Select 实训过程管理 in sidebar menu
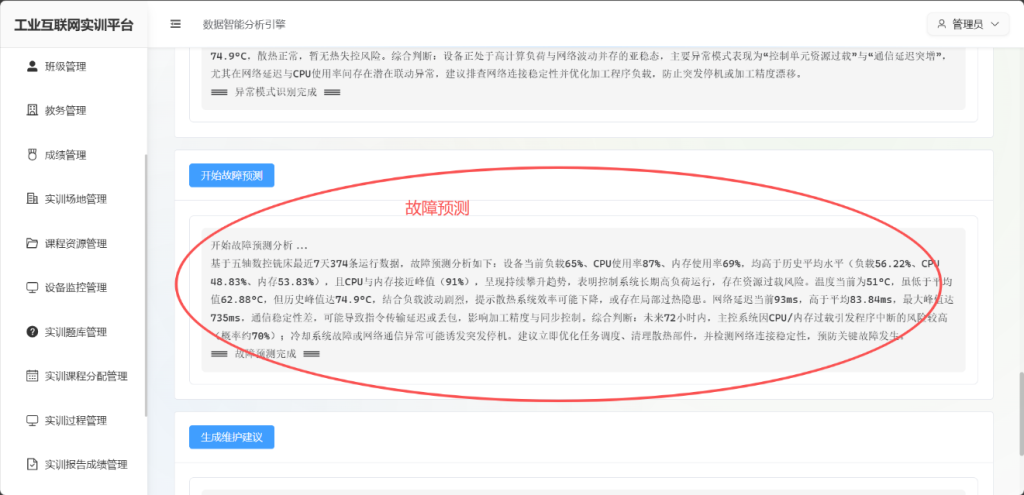1024x495 pixels. [75, 420]
